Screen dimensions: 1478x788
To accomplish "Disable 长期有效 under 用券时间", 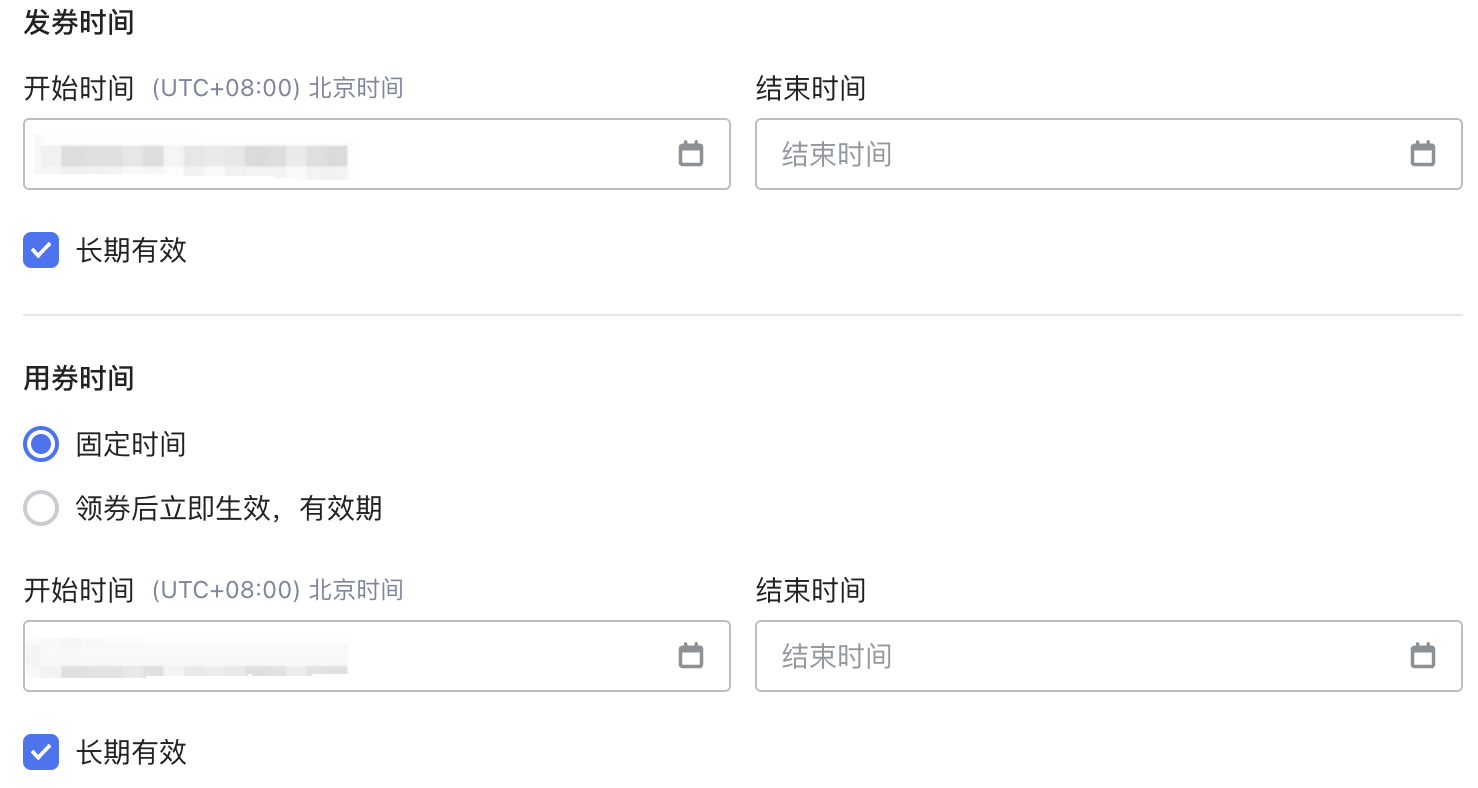I will 41,752.
